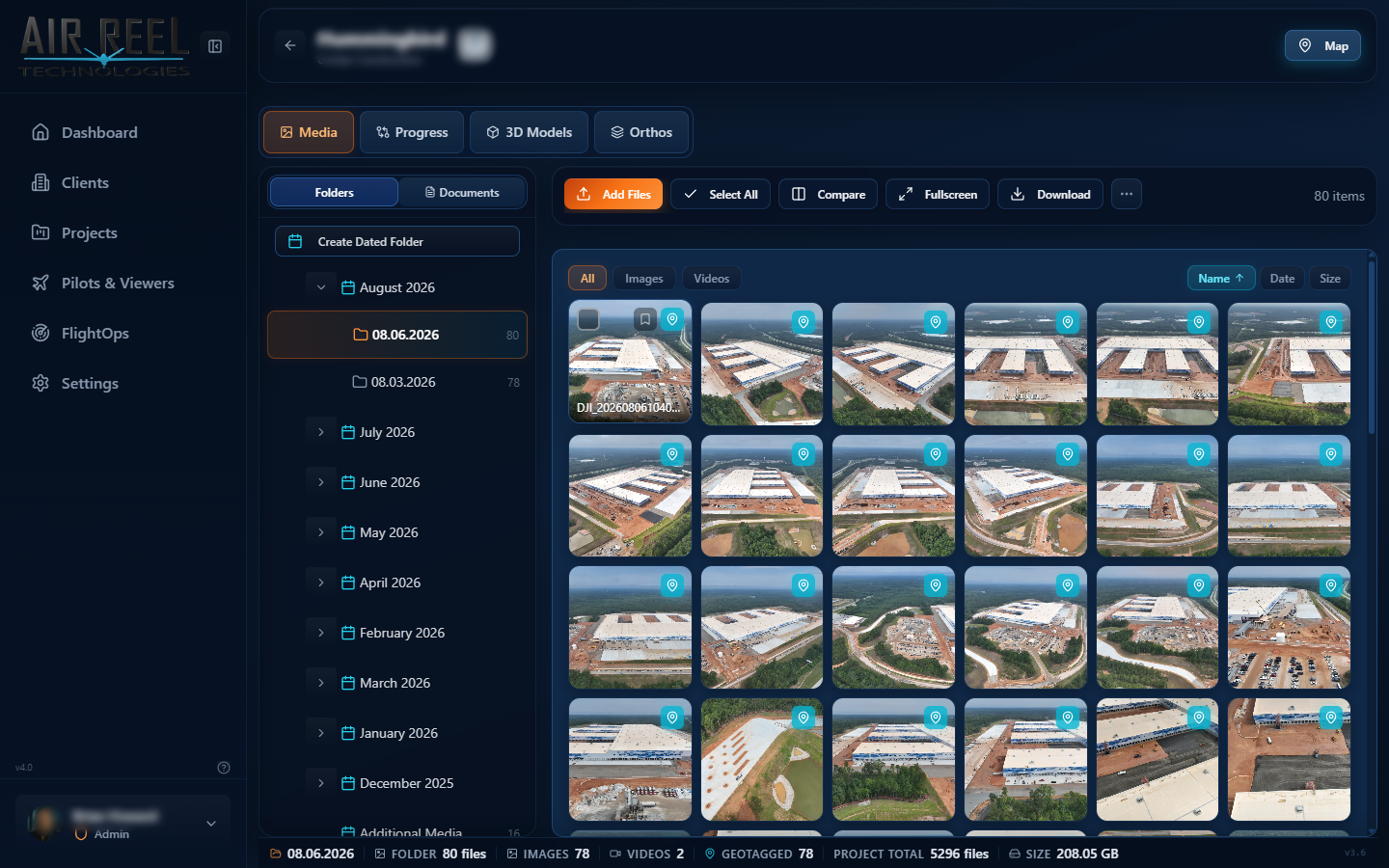Switch to the Documents view
Viewport: 1389px width, 868px height.
click(x=462, y=192)
